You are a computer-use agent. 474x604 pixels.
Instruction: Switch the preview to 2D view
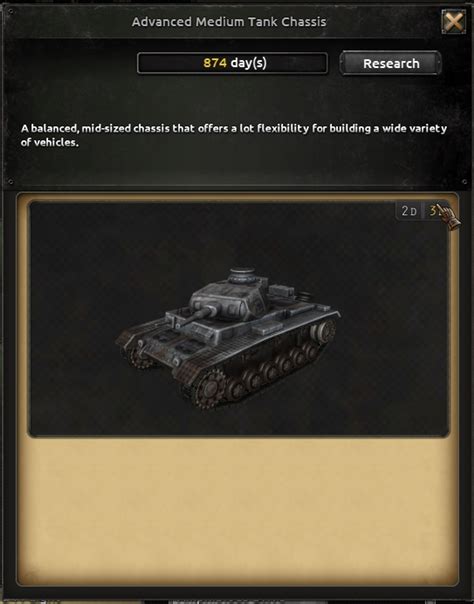[x=409, y=211]
